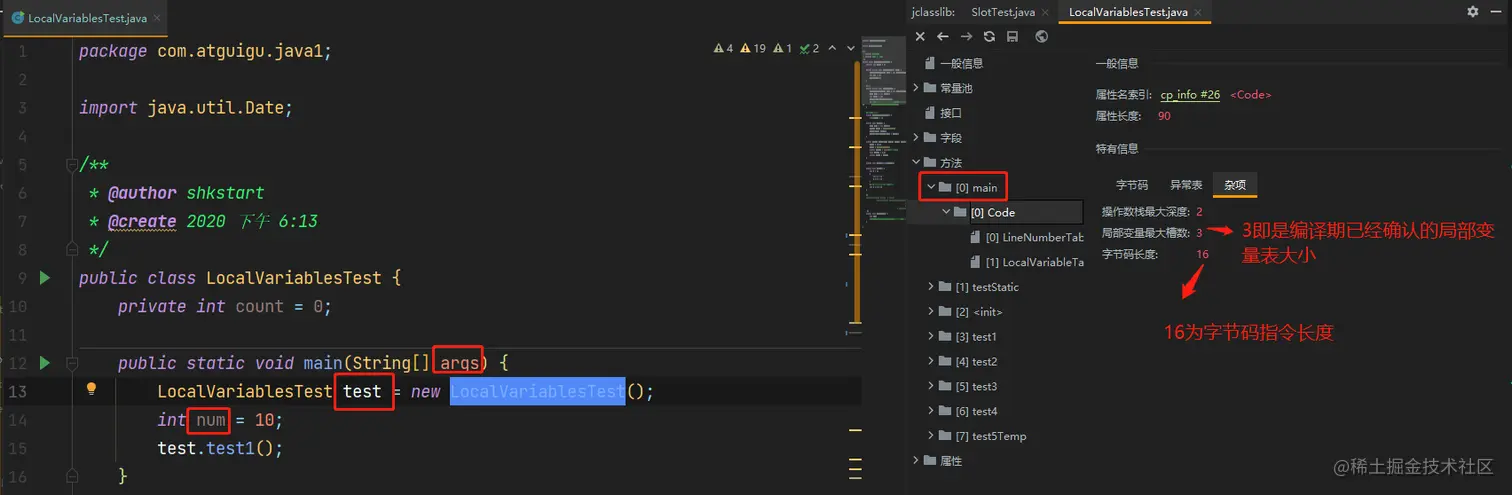Go back in jclasslib navigation history

click(942, 37)
